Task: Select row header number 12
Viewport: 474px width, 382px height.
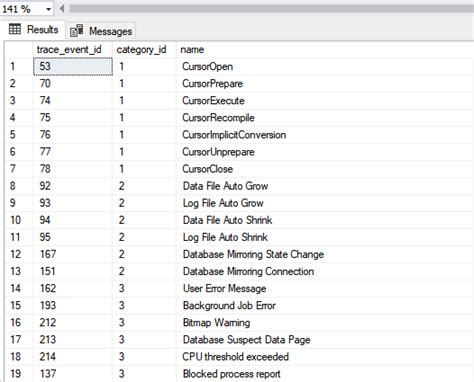Action: pos(19,254)
